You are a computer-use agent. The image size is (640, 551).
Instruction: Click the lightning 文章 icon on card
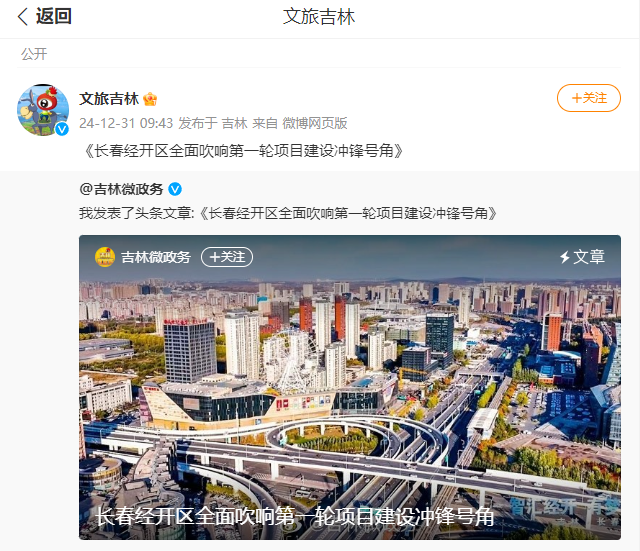[582, 257]
